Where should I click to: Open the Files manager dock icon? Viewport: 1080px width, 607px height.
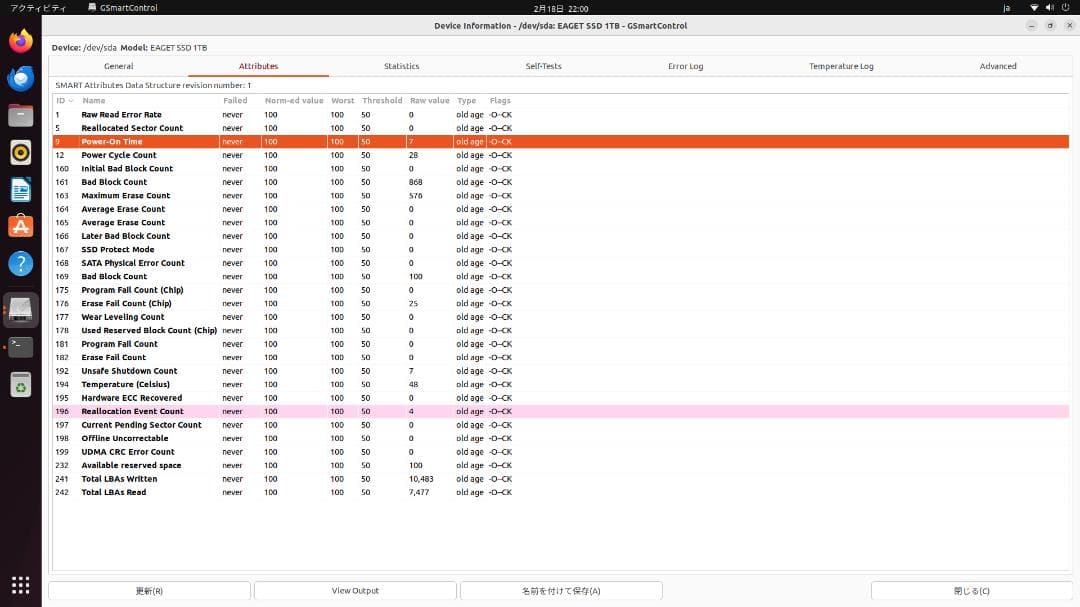tap(21, 116)
